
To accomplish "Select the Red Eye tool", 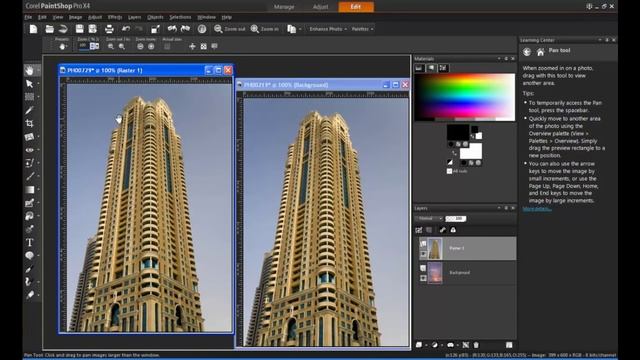I will coord(29,150).
